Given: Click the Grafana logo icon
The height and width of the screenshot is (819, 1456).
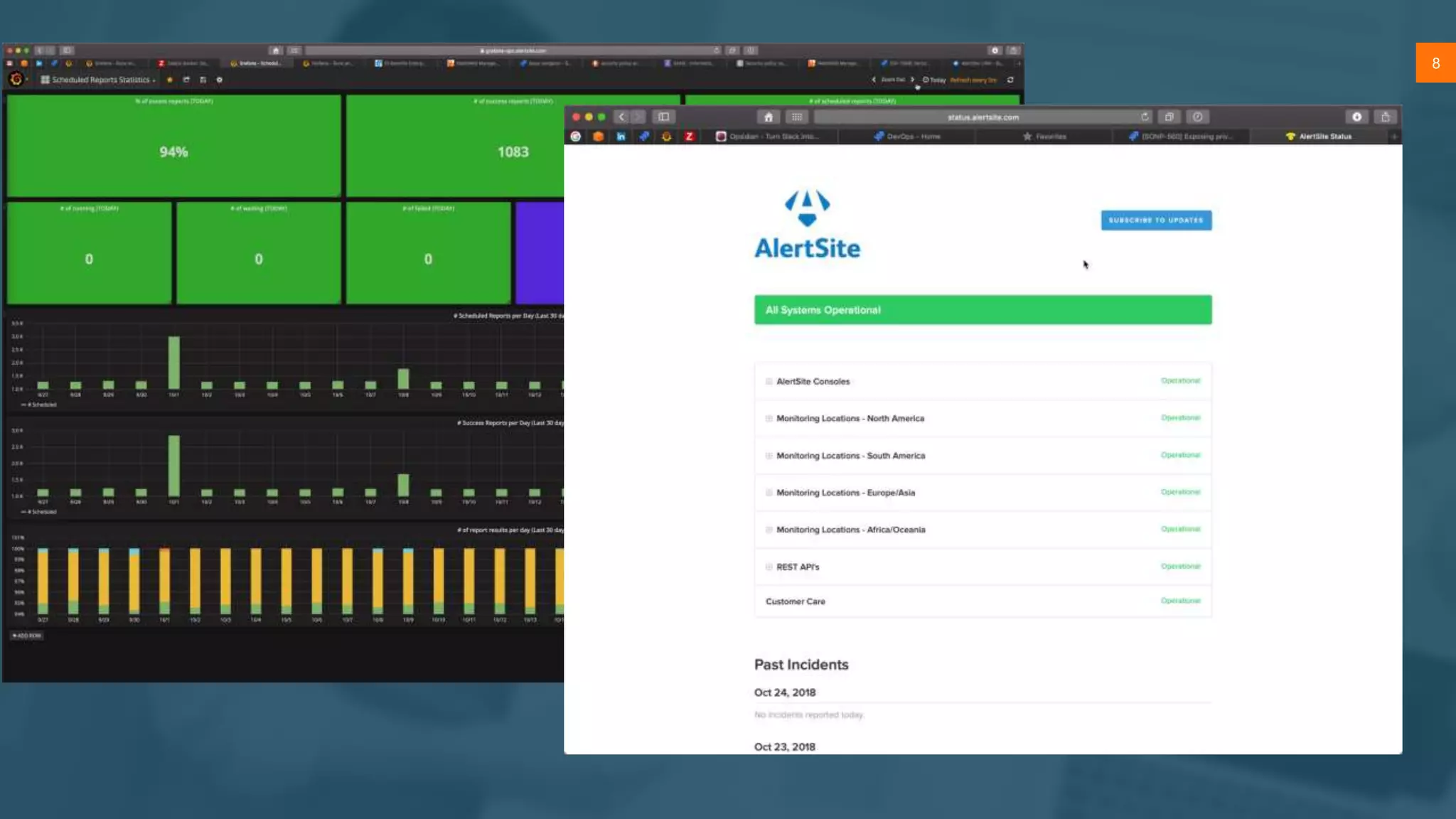Looking at the screenshot, I should click(16, 80).
